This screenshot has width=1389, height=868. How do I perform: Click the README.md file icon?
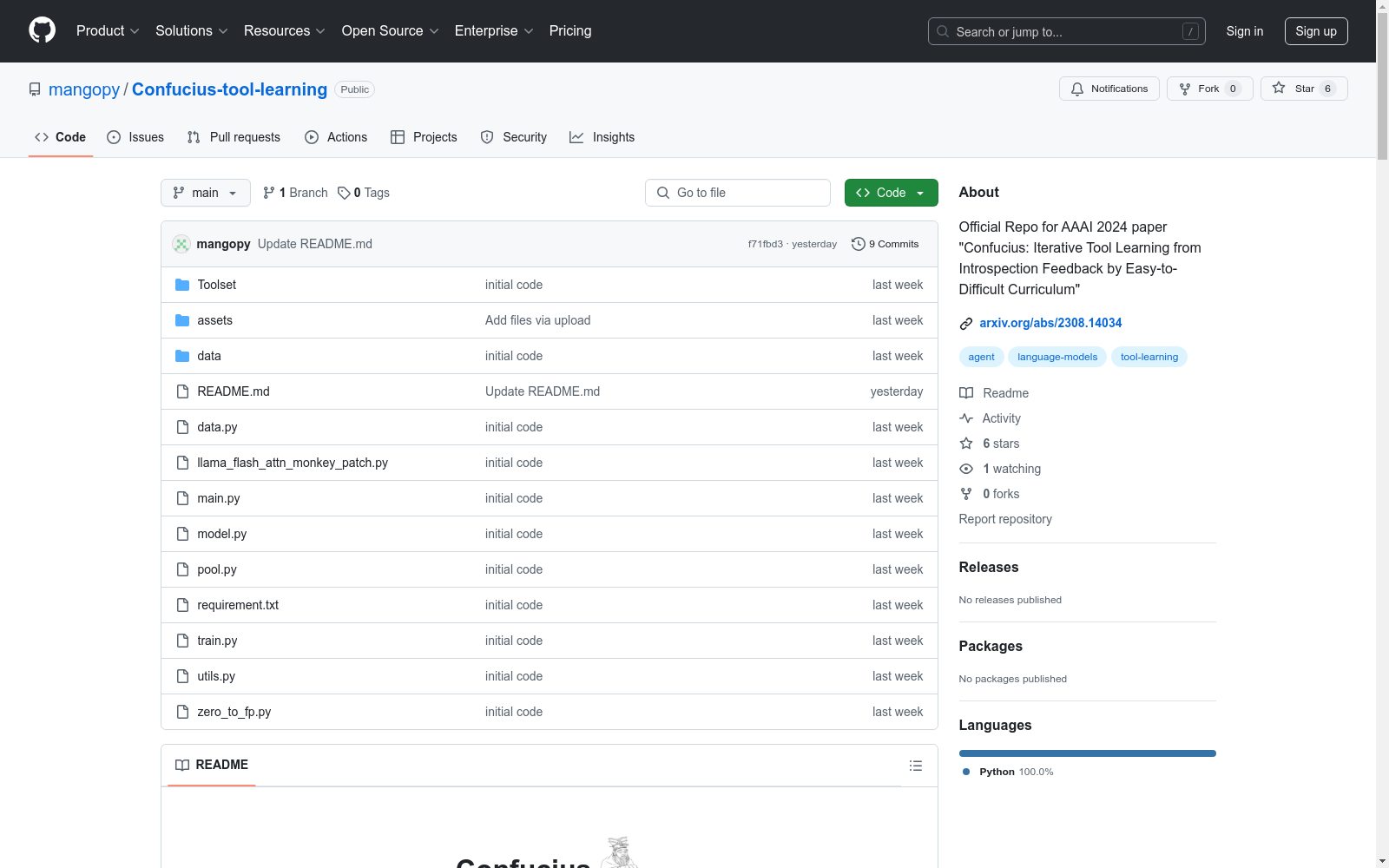coord(182,391)
